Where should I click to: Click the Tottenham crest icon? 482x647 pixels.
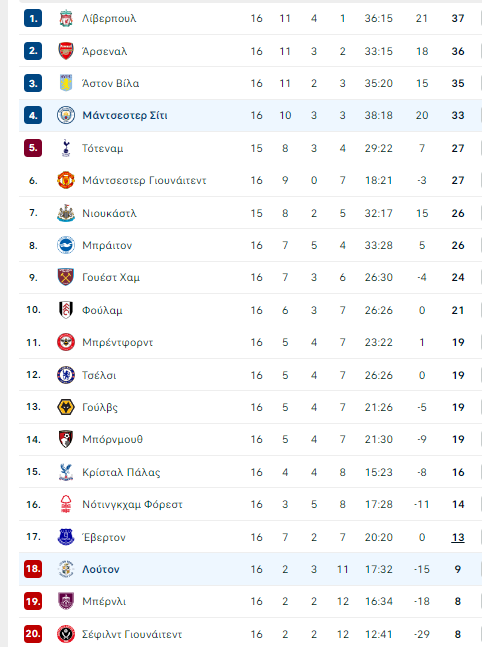point(66,148)
